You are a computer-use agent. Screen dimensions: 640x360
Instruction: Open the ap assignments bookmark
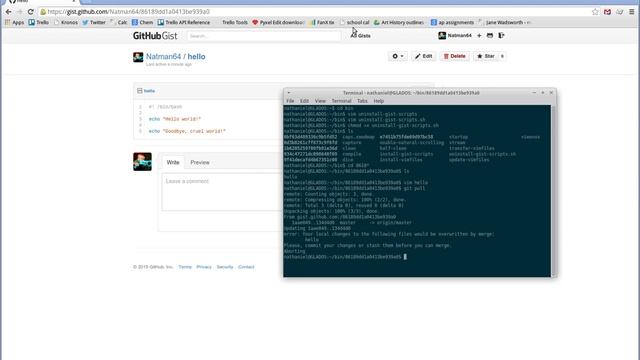(x=452, y=22)
